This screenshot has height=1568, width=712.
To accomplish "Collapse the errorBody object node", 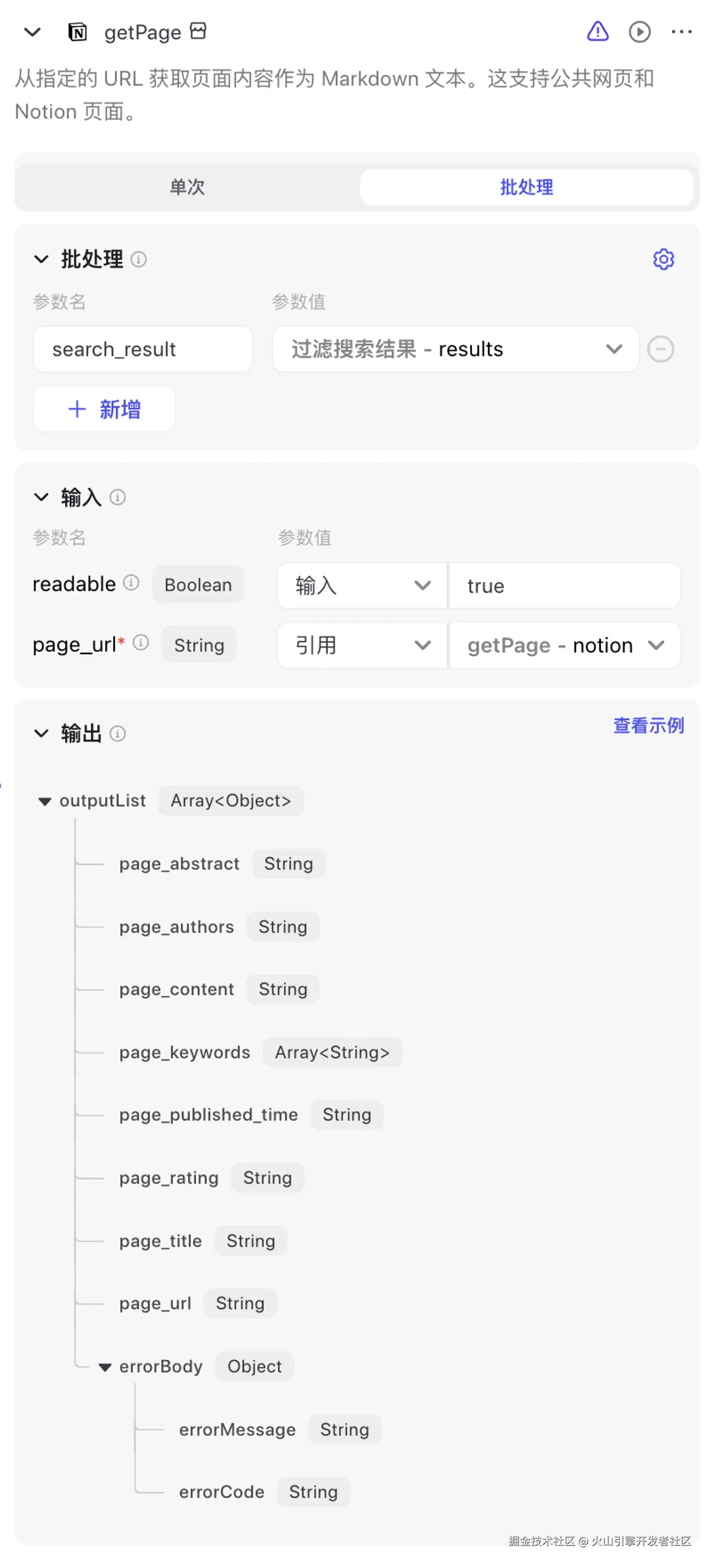I will pyautogui.click(x=105, y=1367).
